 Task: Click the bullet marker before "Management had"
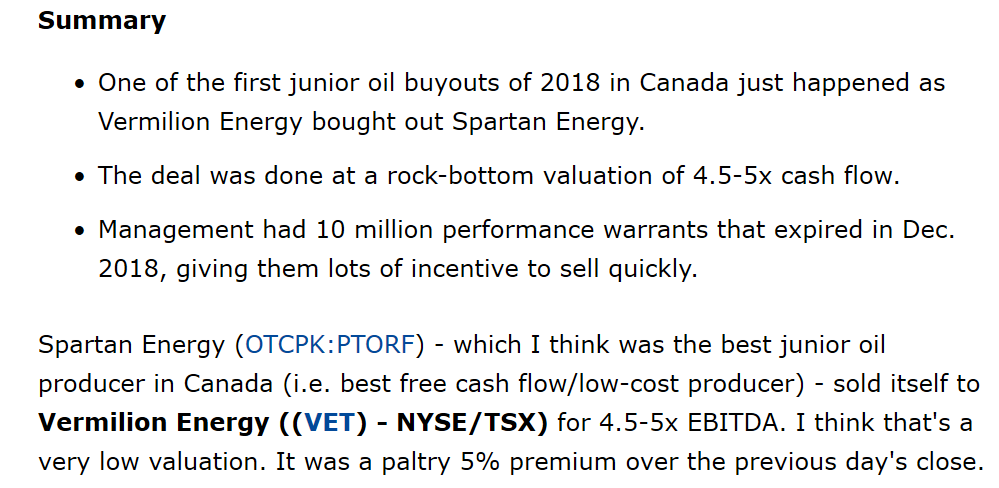[x=79, y=232]
